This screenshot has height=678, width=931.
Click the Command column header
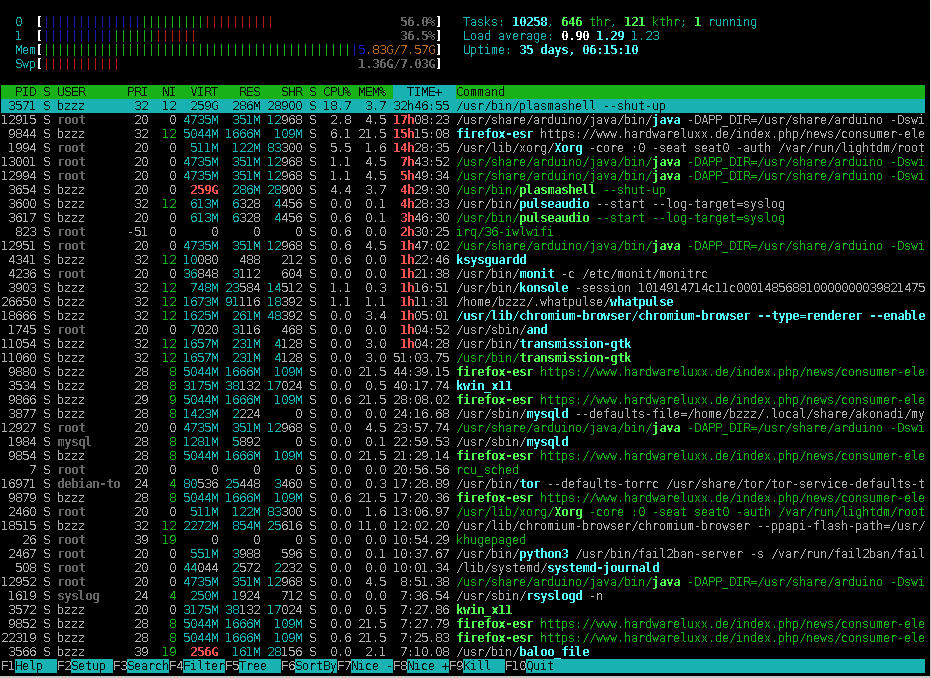pyautogui.click(x=480, y=92)
